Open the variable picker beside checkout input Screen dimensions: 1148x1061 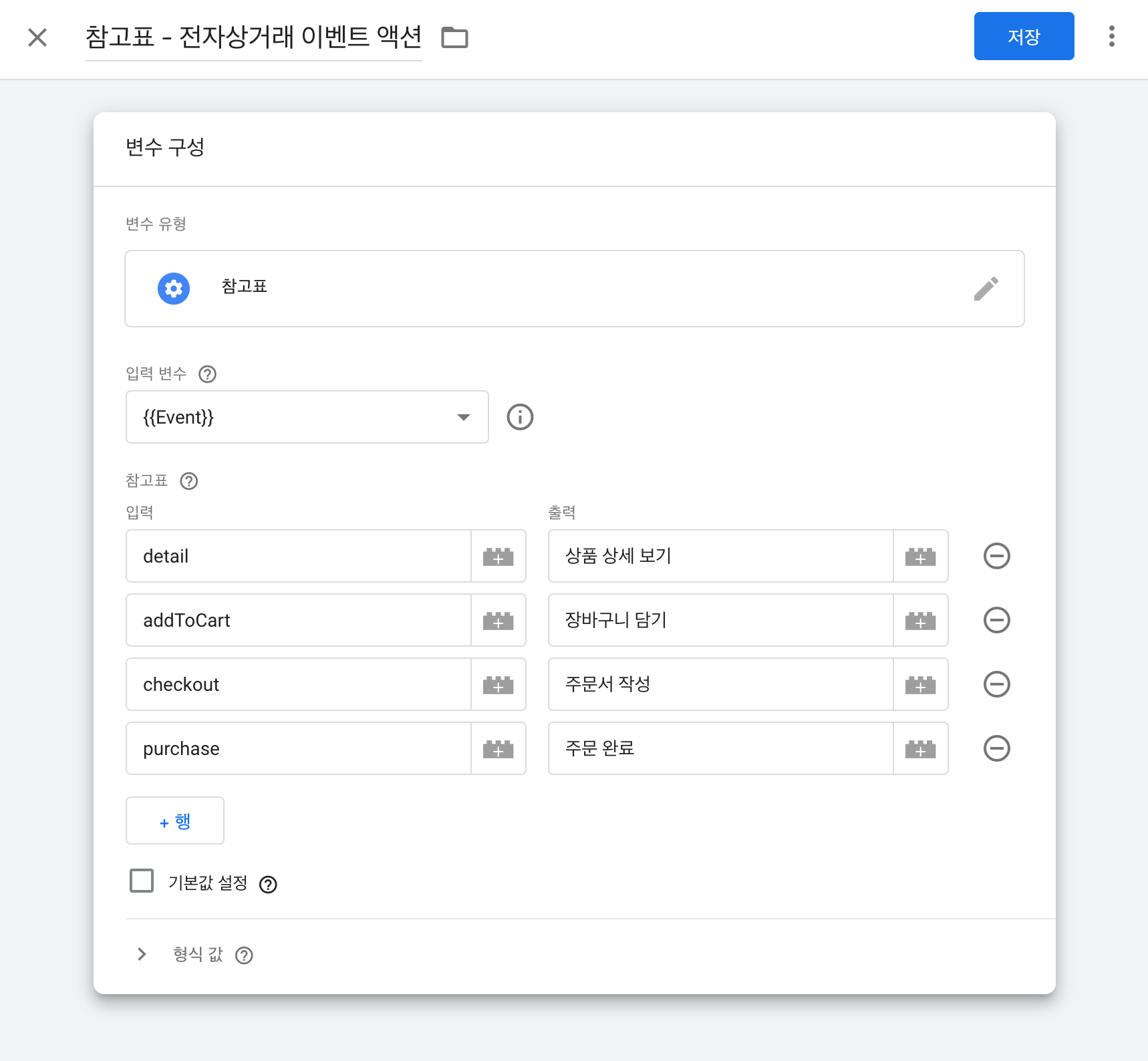498,684
